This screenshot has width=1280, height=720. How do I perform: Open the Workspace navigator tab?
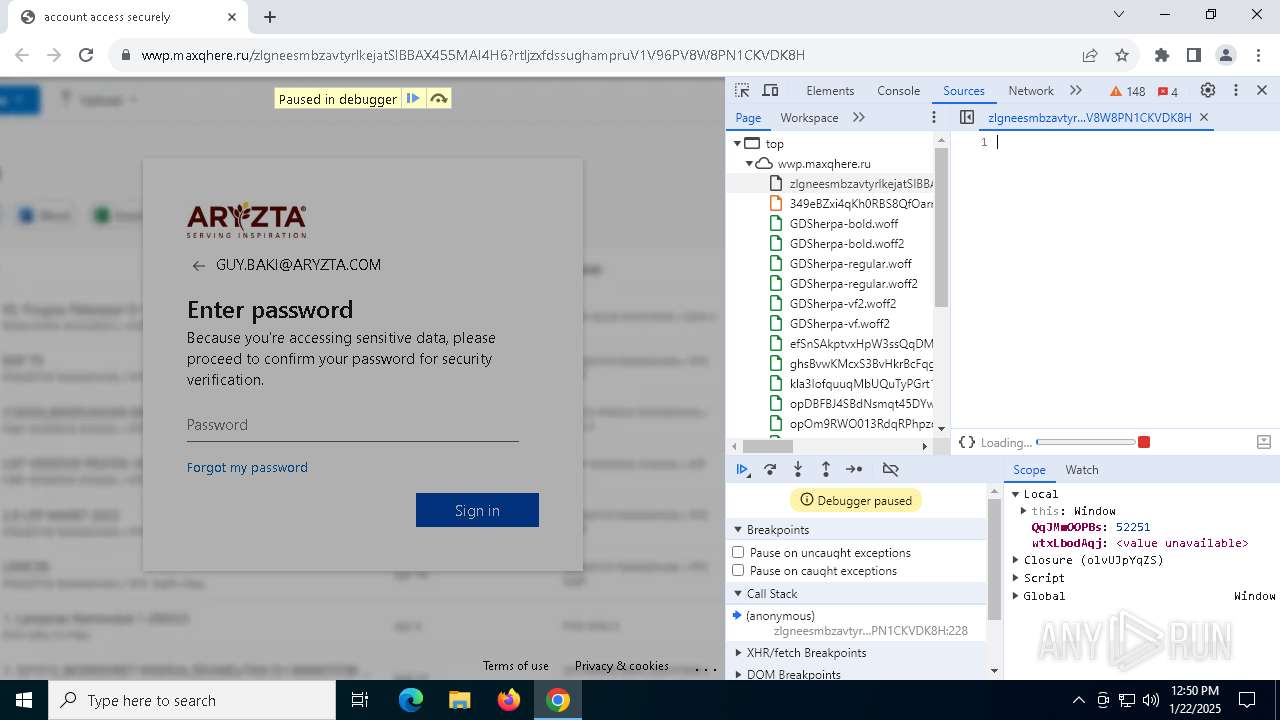point(809,118)
